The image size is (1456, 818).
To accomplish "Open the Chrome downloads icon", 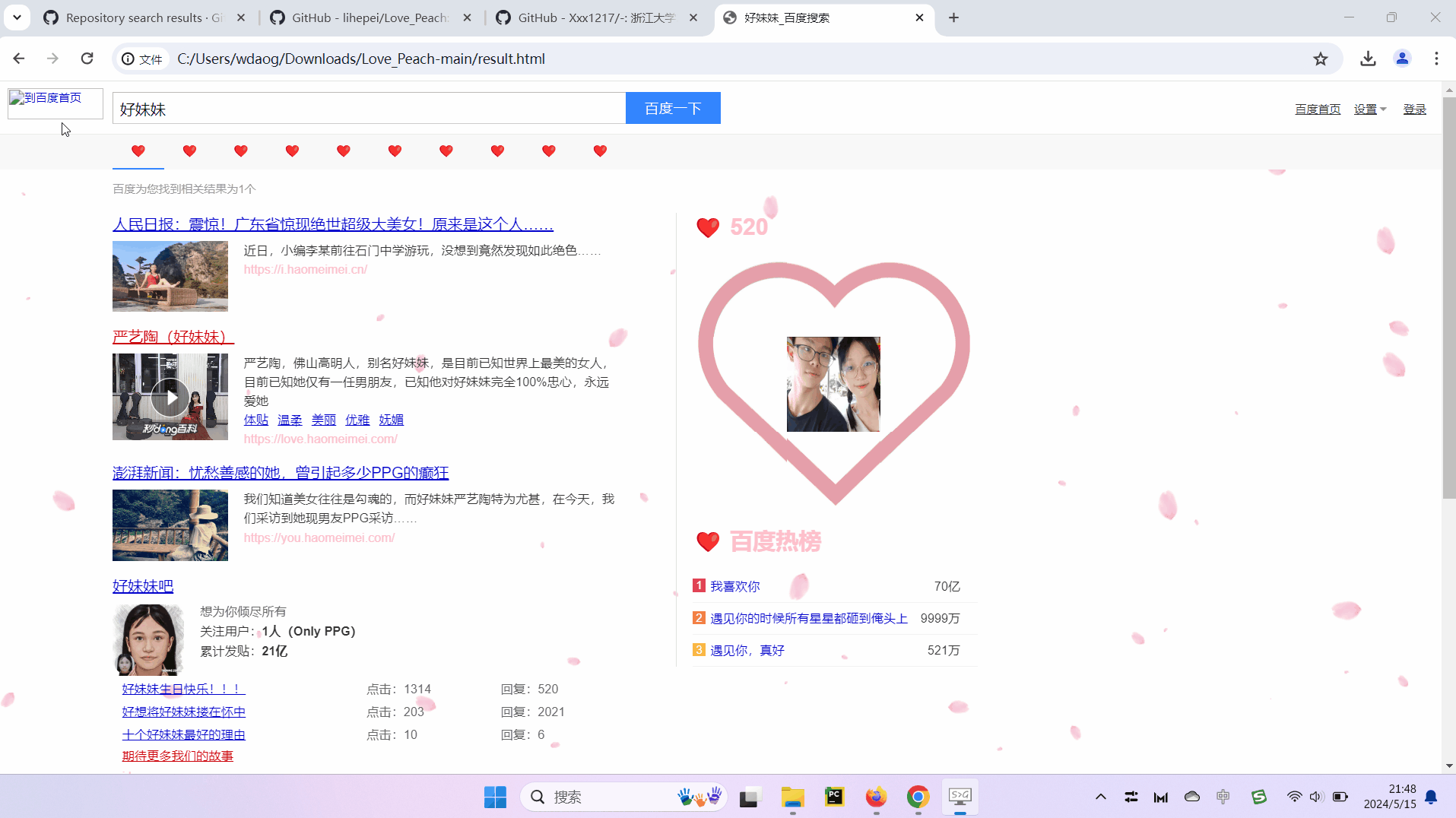I will (x=1368, y=59).
